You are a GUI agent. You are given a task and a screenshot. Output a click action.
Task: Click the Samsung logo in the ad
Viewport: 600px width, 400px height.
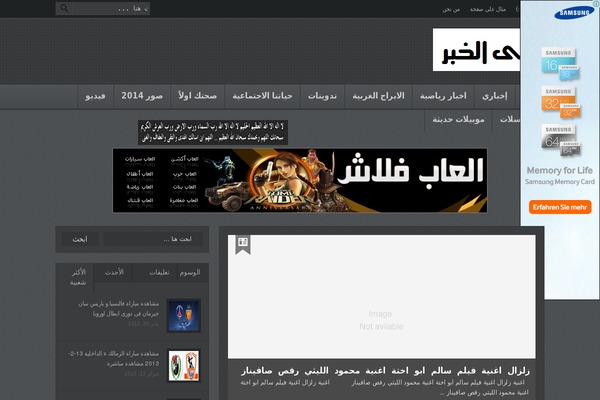[x=574, y=13]
